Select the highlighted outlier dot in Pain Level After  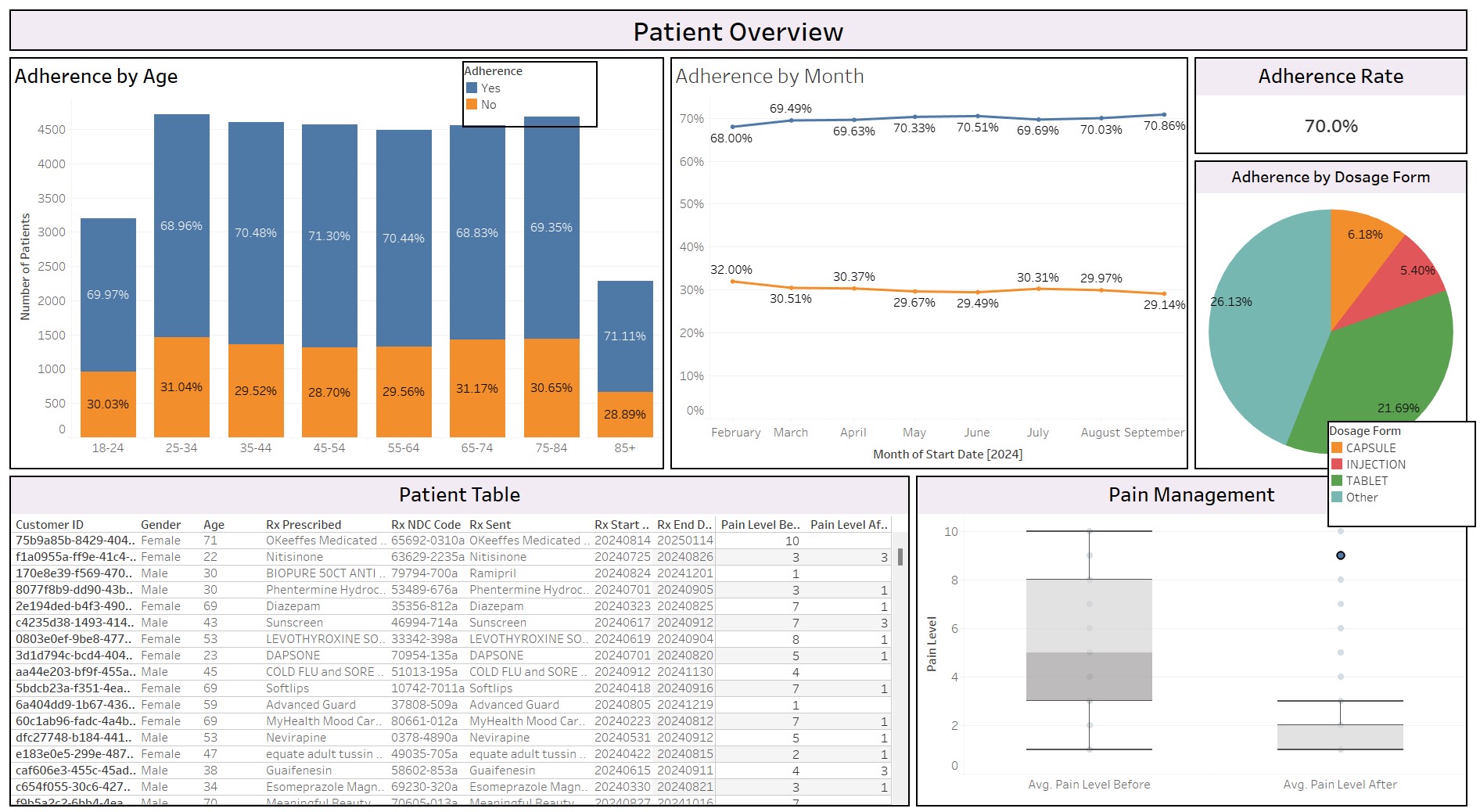pos(1341,555)
